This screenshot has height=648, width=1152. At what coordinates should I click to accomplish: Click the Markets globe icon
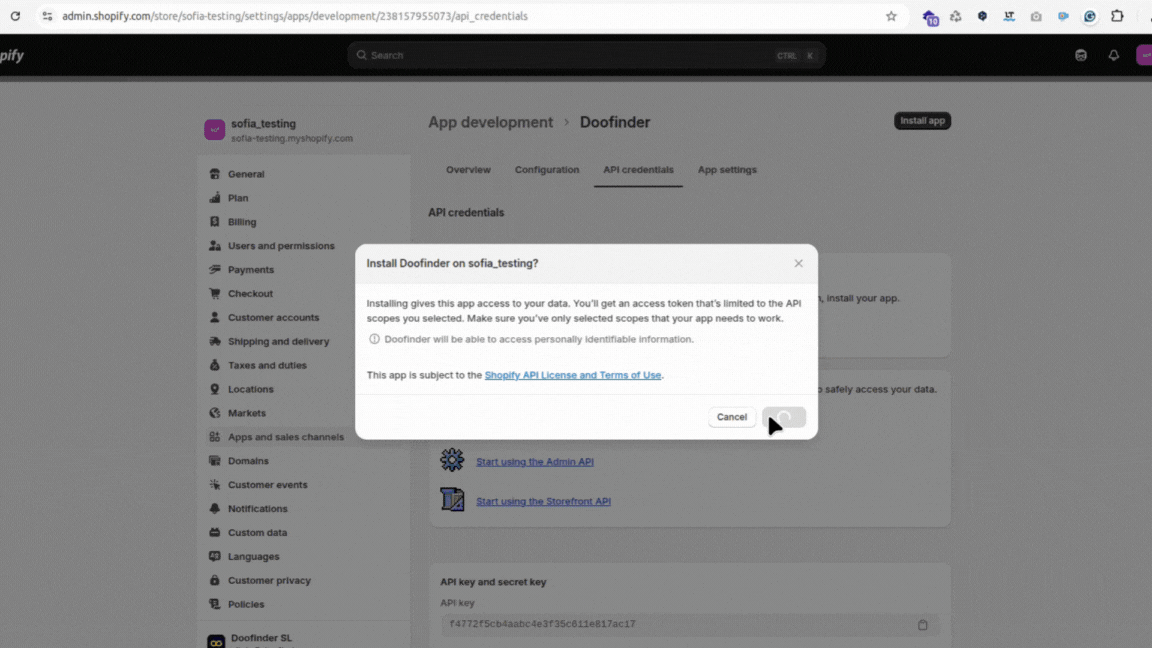[215, 413]
